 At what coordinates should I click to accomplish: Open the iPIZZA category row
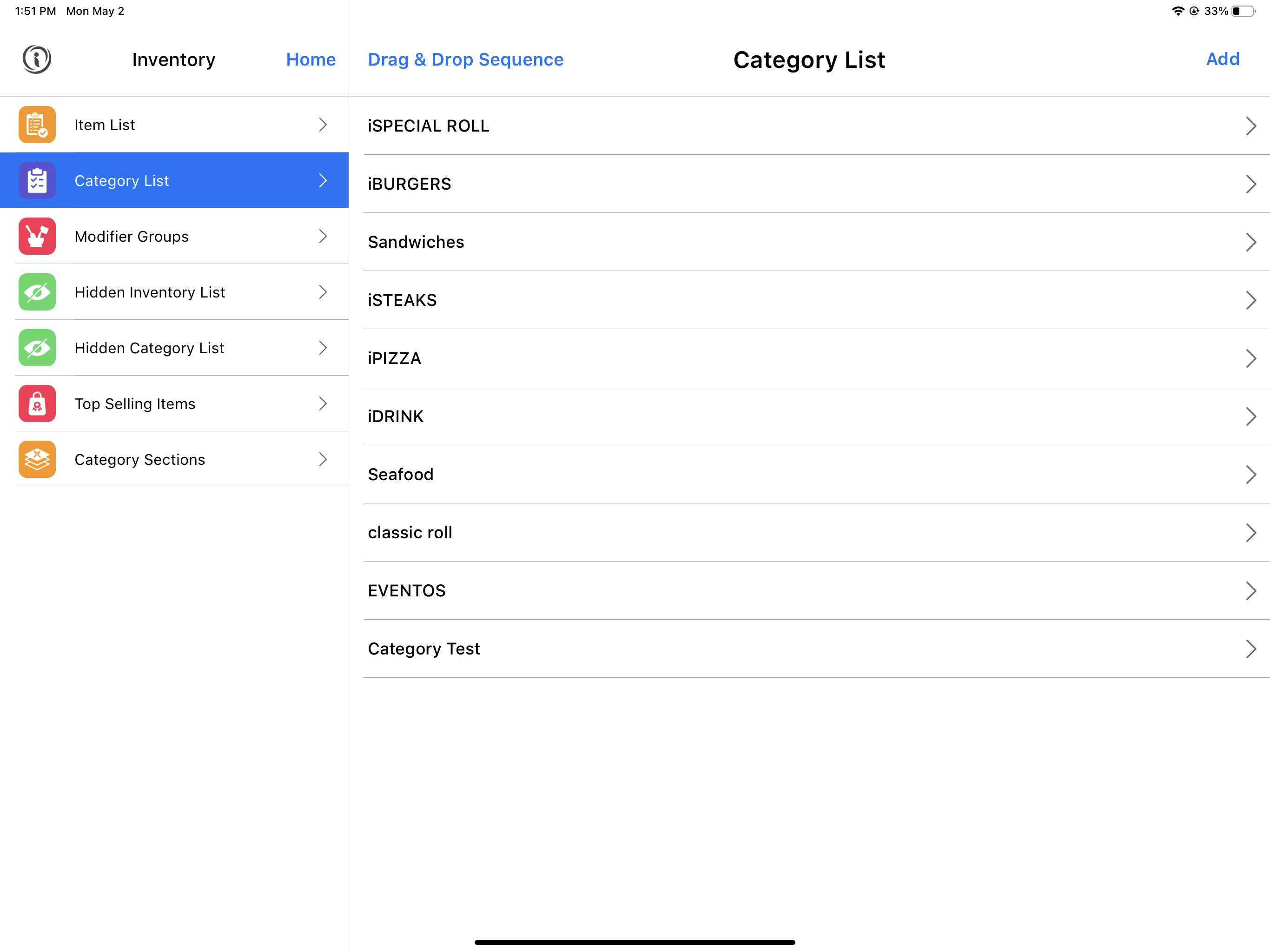[816, 358]
